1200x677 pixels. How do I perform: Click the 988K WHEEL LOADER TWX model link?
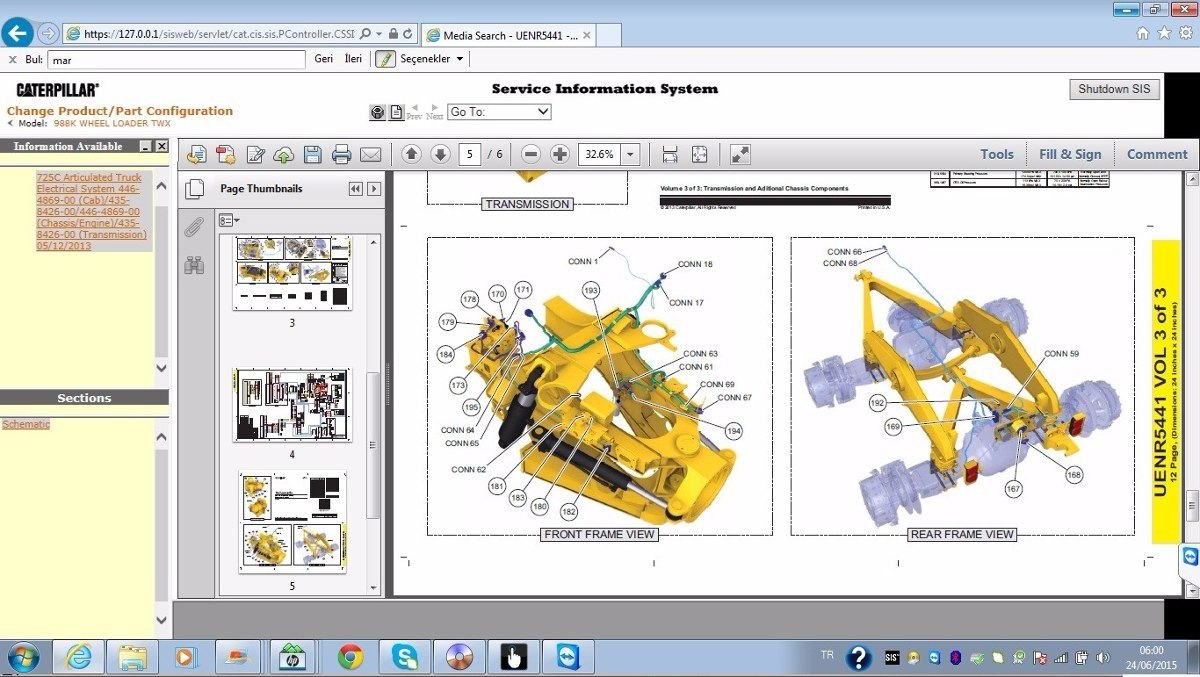point(112,124)
